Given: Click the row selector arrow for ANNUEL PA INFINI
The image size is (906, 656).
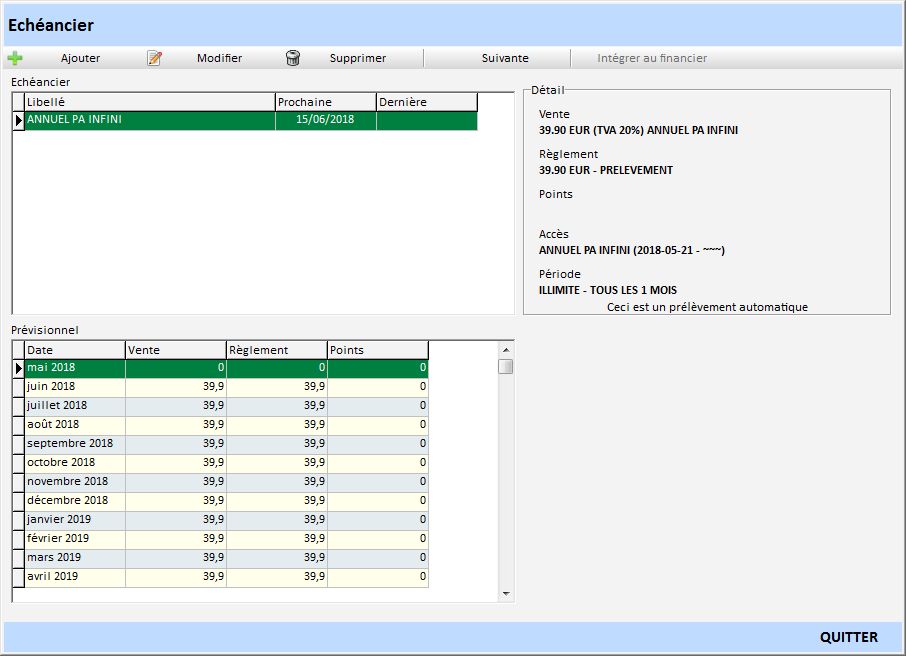Looking at the screenshot, I should (x=18, y=120).
